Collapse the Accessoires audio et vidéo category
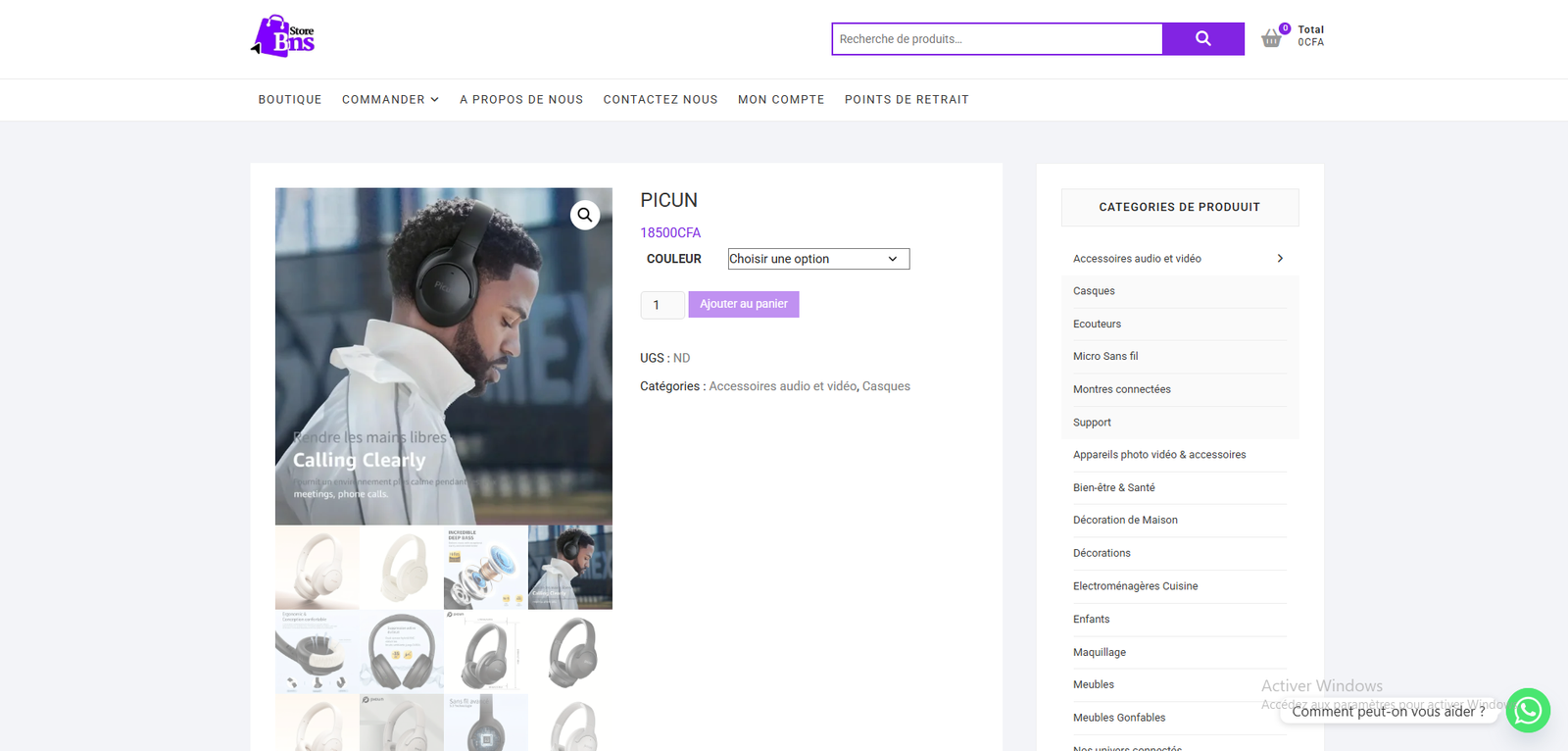The width and height of the screenshot is (1568, 751). tap(1279, 259)
